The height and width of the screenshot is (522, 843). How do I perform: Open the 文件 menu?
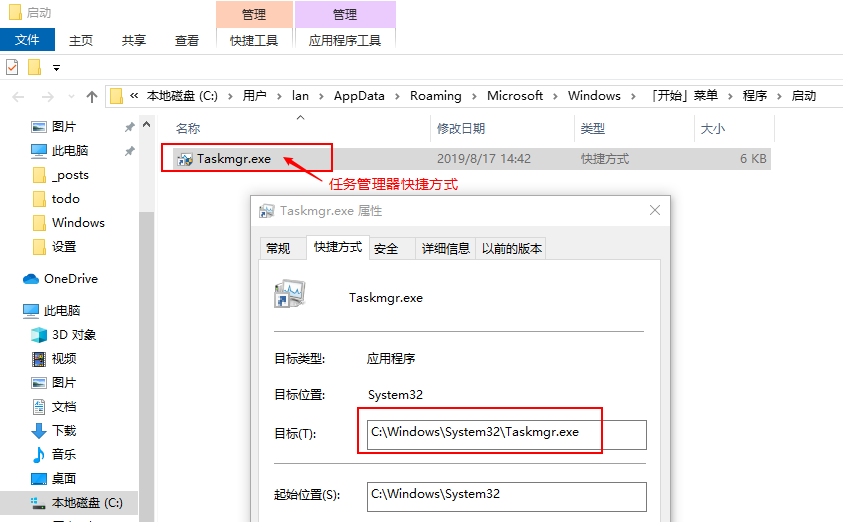tap(27, 40)
